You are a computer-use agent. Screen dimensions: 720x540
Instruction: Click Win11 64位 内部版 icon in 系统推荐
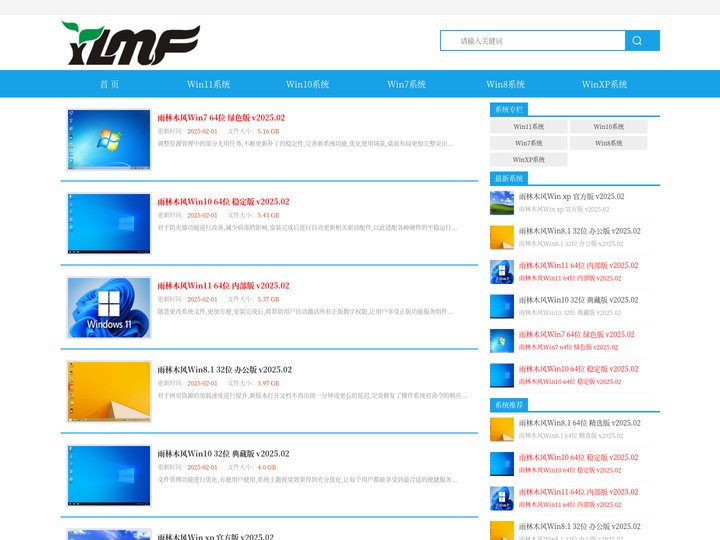pos(502,498)
